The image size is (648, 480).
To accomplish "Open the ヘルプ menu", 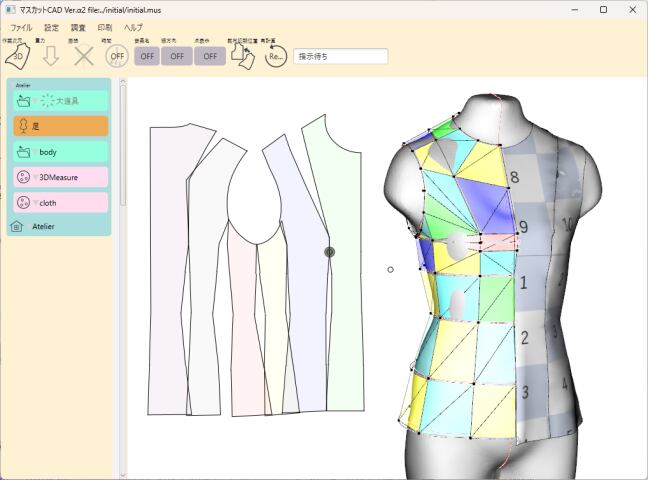I will click(133, 27).
